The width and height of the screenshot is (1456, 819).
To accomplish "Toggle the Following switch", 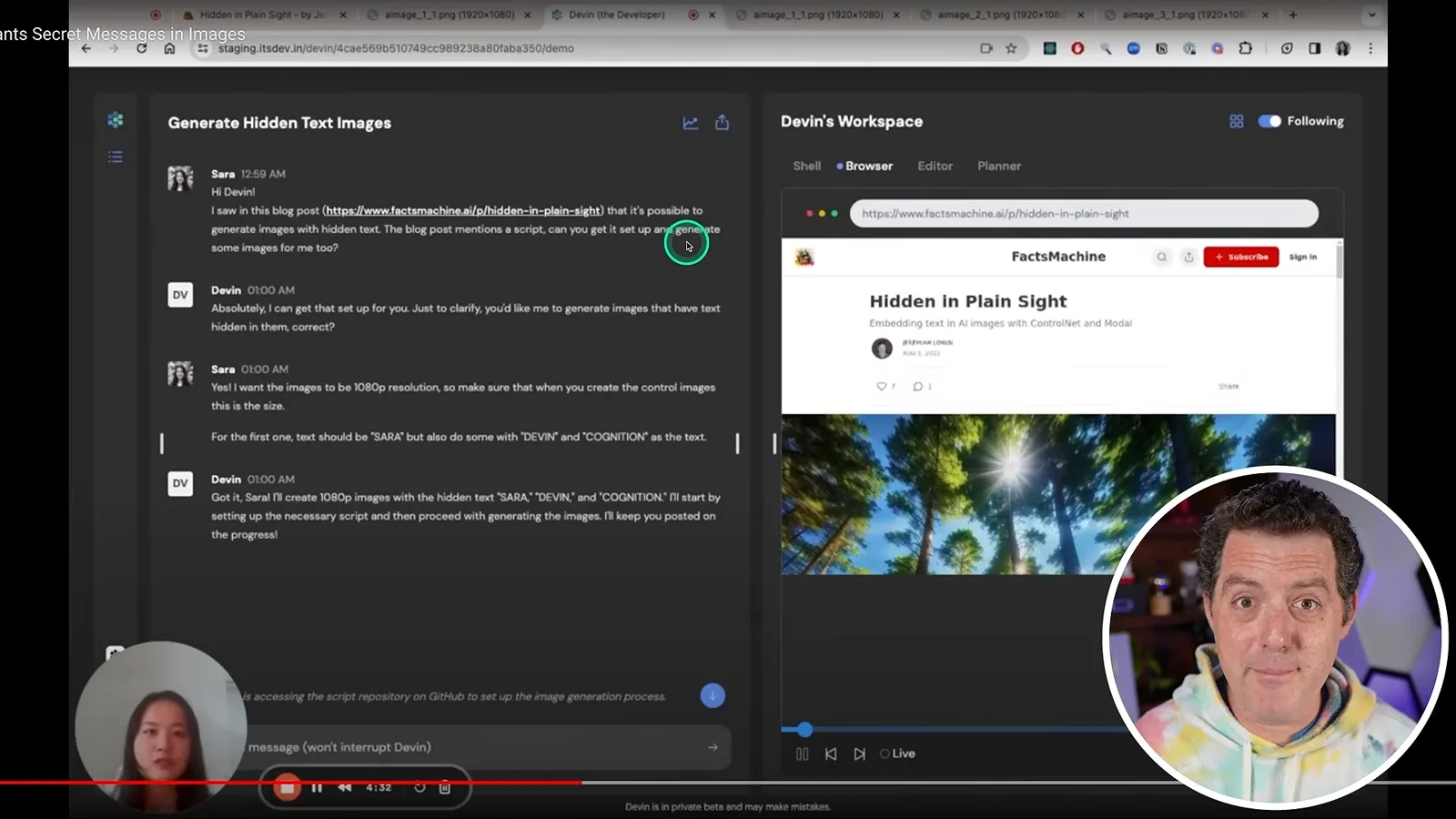I will click(x=1269, y=121).
